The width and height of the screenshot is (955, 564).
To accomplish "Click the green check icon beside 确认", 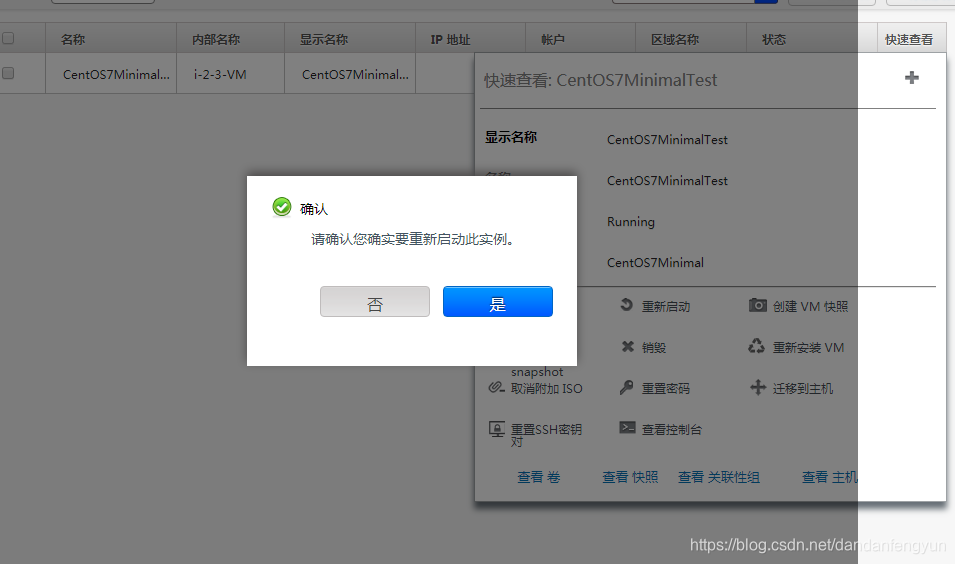I will click(x=281, y=207).
